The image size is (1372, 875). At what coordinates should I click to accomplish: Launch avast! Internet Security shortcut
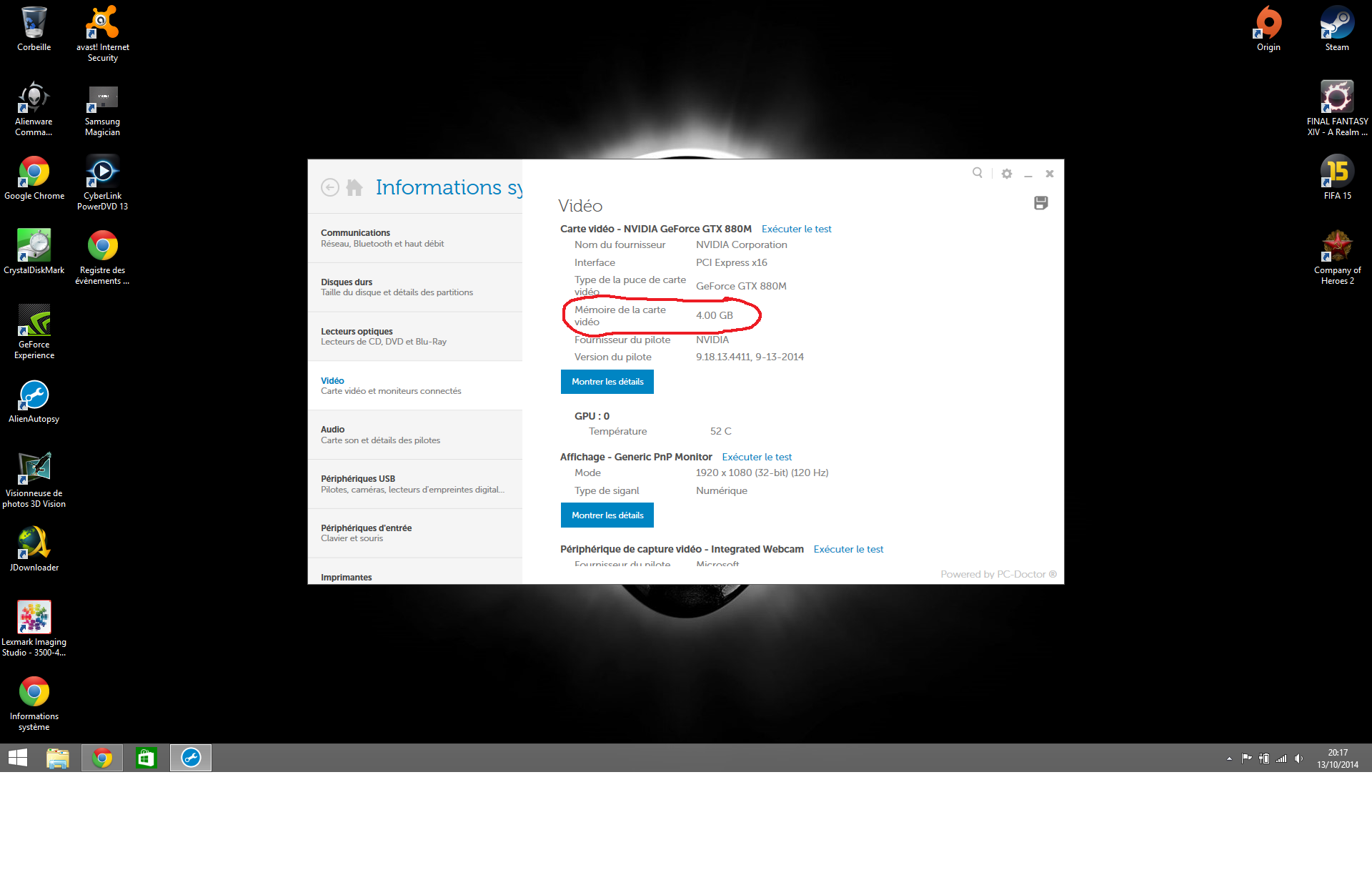point(103,34)
